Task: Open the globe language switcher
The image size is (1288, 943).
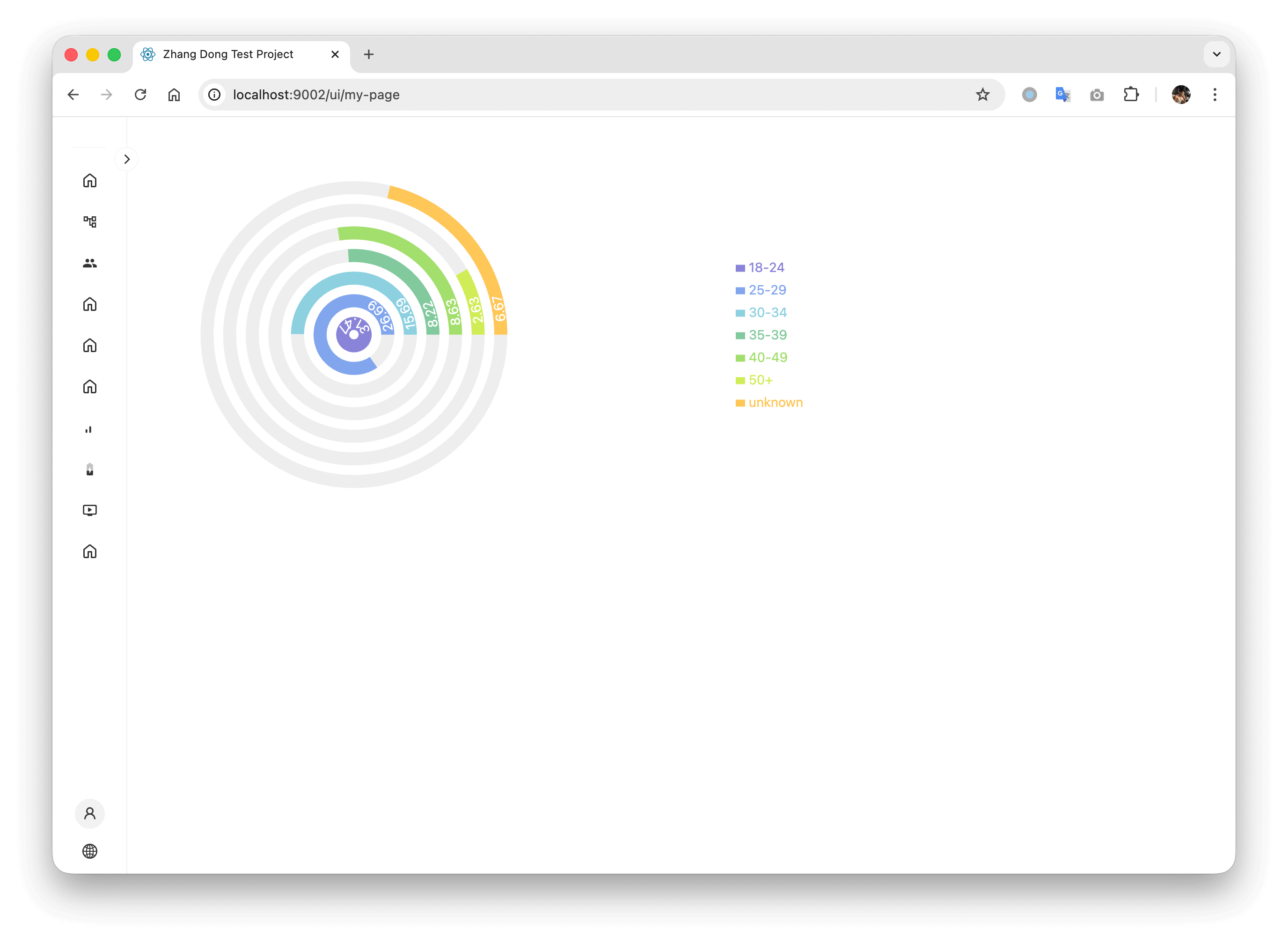Action: click(x=89, y=851)
